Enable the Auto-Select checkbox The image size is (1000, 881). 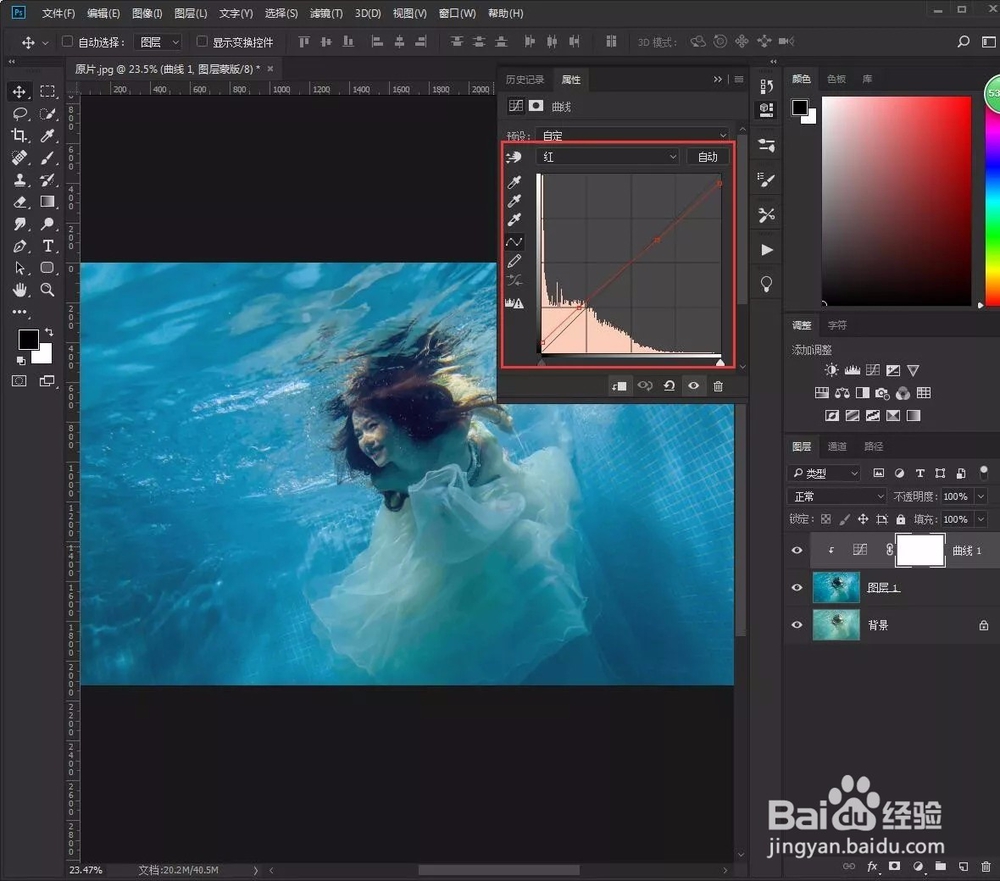(x=67, y=41)
